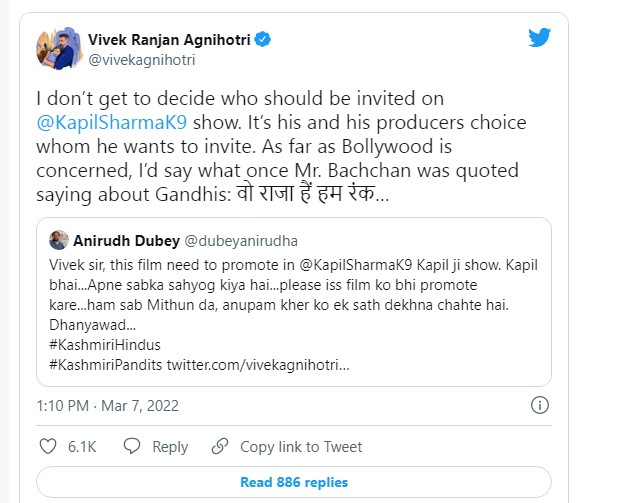Click Copy link to Tweet text

pyautogui.click(x=301, y=447)
